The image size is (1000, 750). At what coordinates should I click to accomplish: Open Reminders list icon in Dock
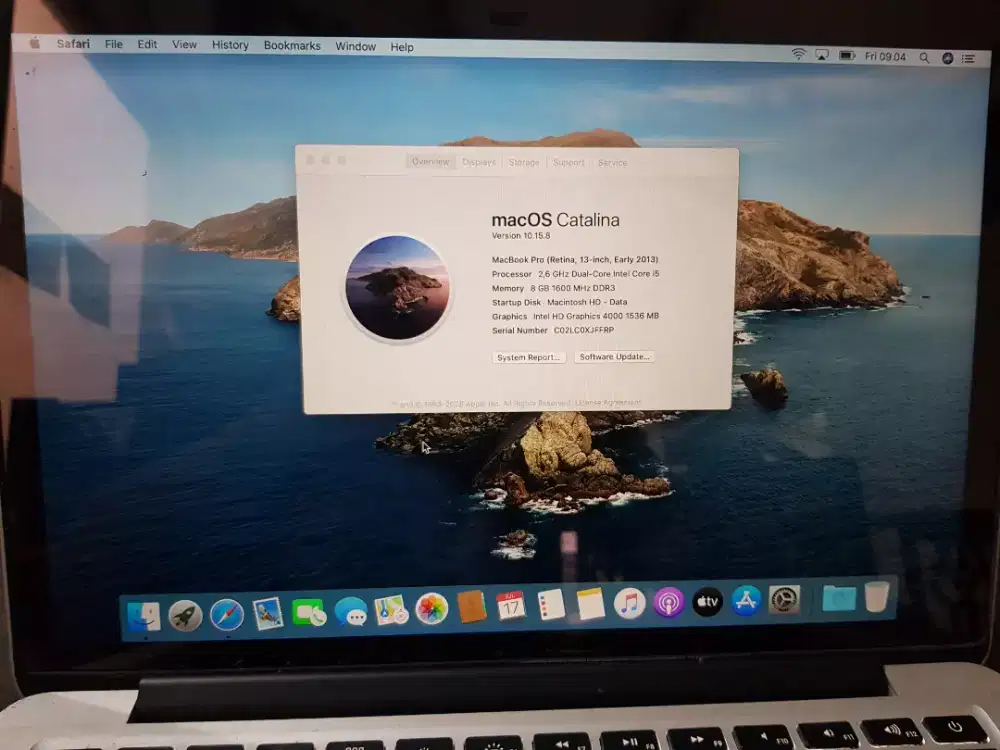(551, 604)
